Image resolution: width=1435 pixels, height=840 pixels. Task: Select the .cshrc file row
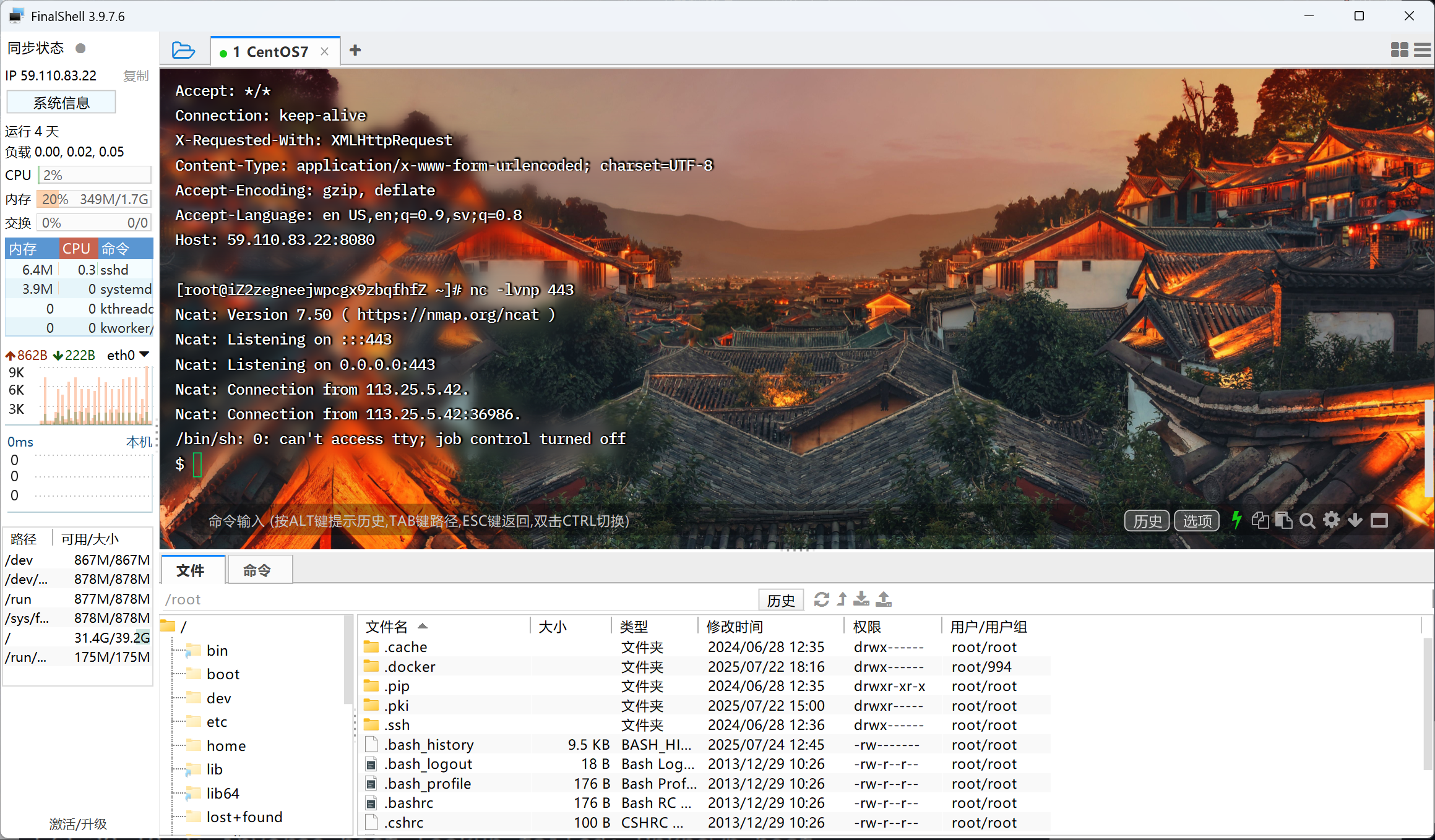click(705, 823)
